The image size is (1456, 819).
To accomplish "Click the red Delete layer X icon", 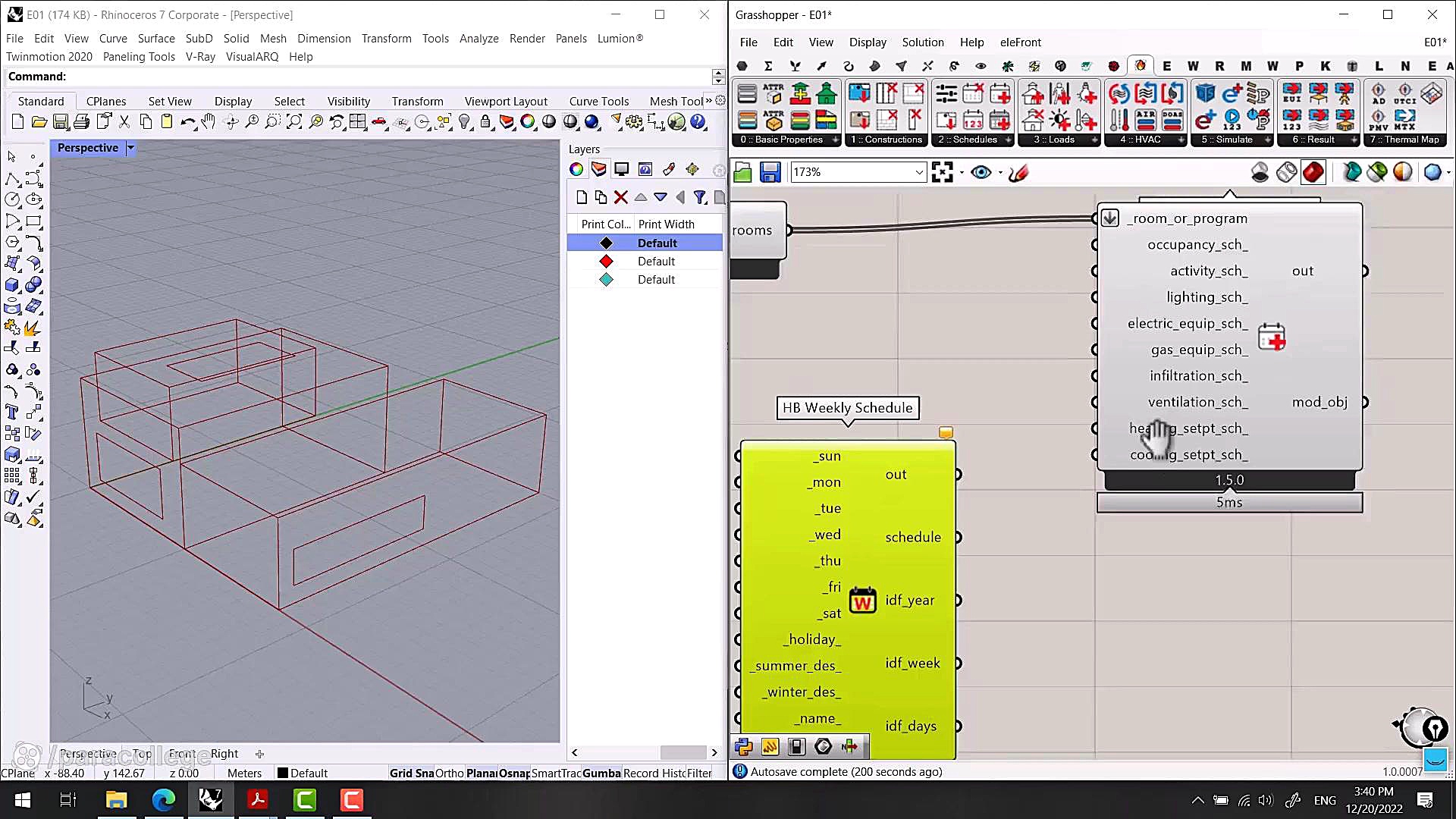I will (621, 198).
